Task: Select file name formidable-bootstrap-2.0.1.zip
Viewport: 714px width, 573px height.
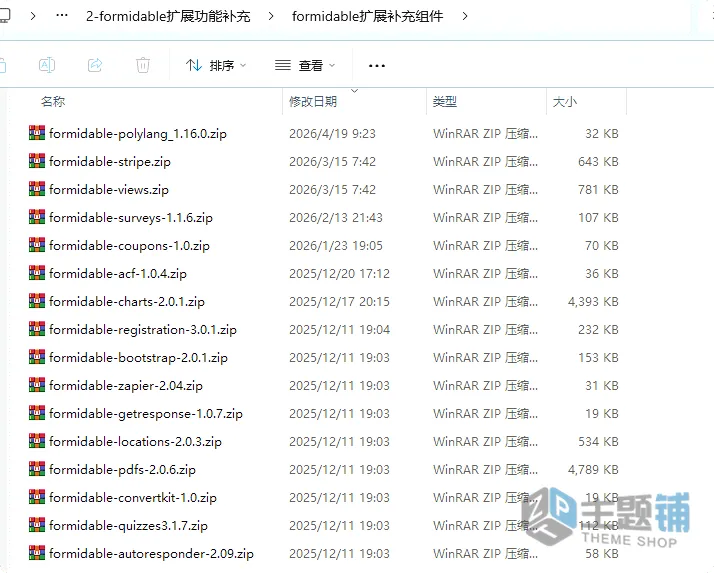Action: [138, 358]
